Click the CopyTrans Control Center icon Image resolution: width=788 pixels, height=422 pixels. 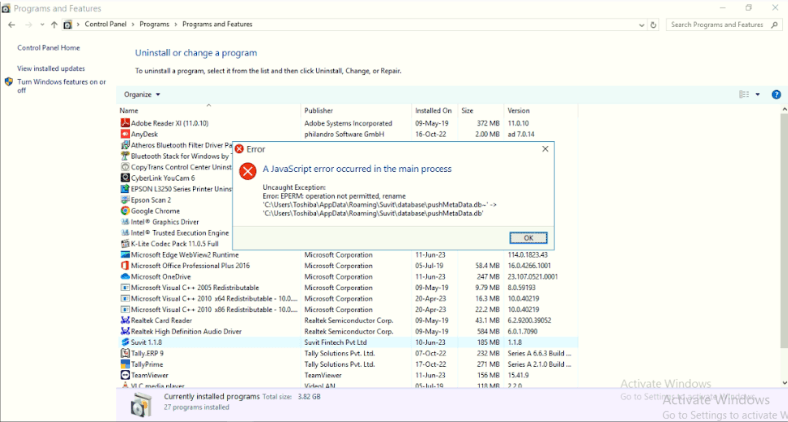[125, 167]
